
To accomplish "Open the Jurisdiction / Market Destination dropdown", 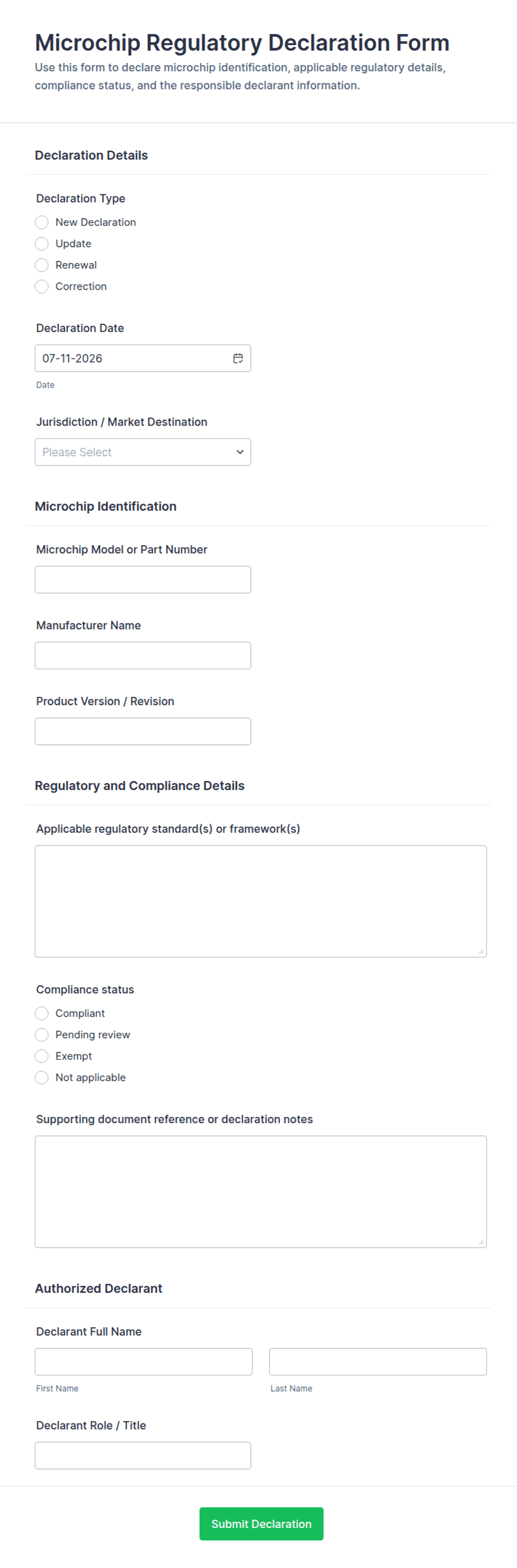I will [142, 452].
